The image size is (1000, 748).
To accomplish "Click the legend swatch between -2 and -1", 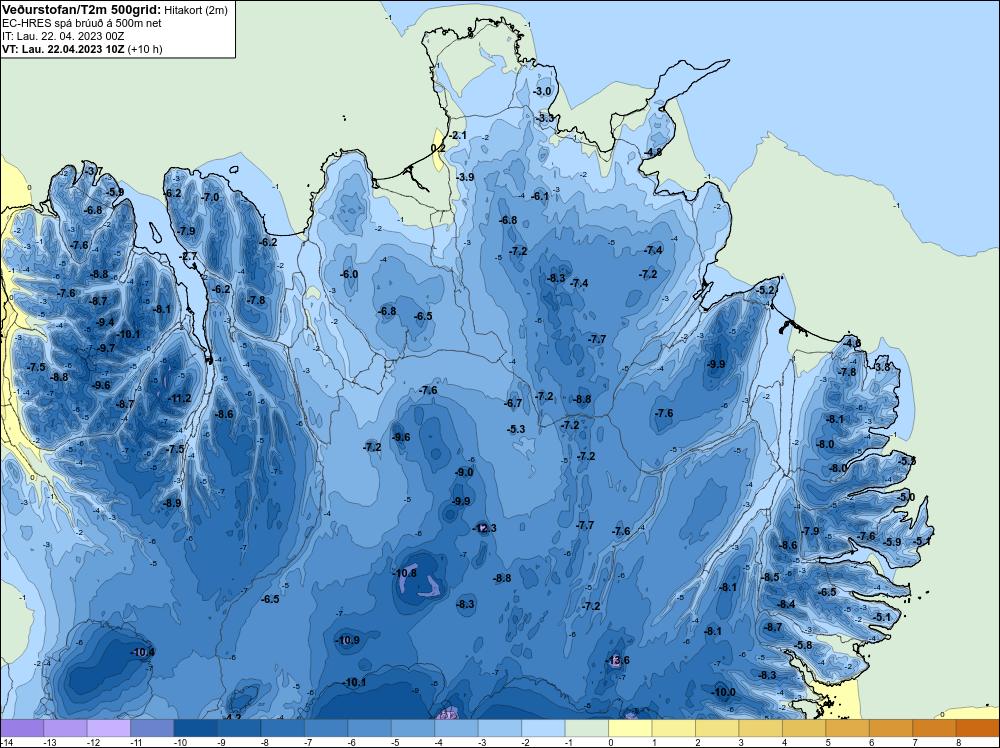I will coord(543,728).
